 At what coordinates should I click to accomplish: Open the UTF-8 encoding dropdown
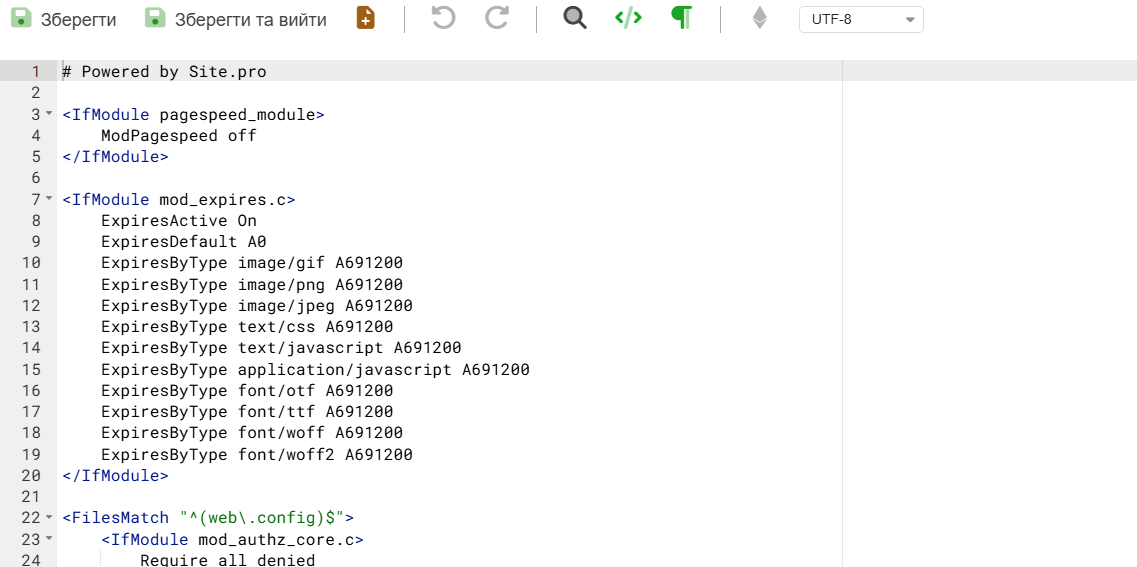click(x=861, y=19)
